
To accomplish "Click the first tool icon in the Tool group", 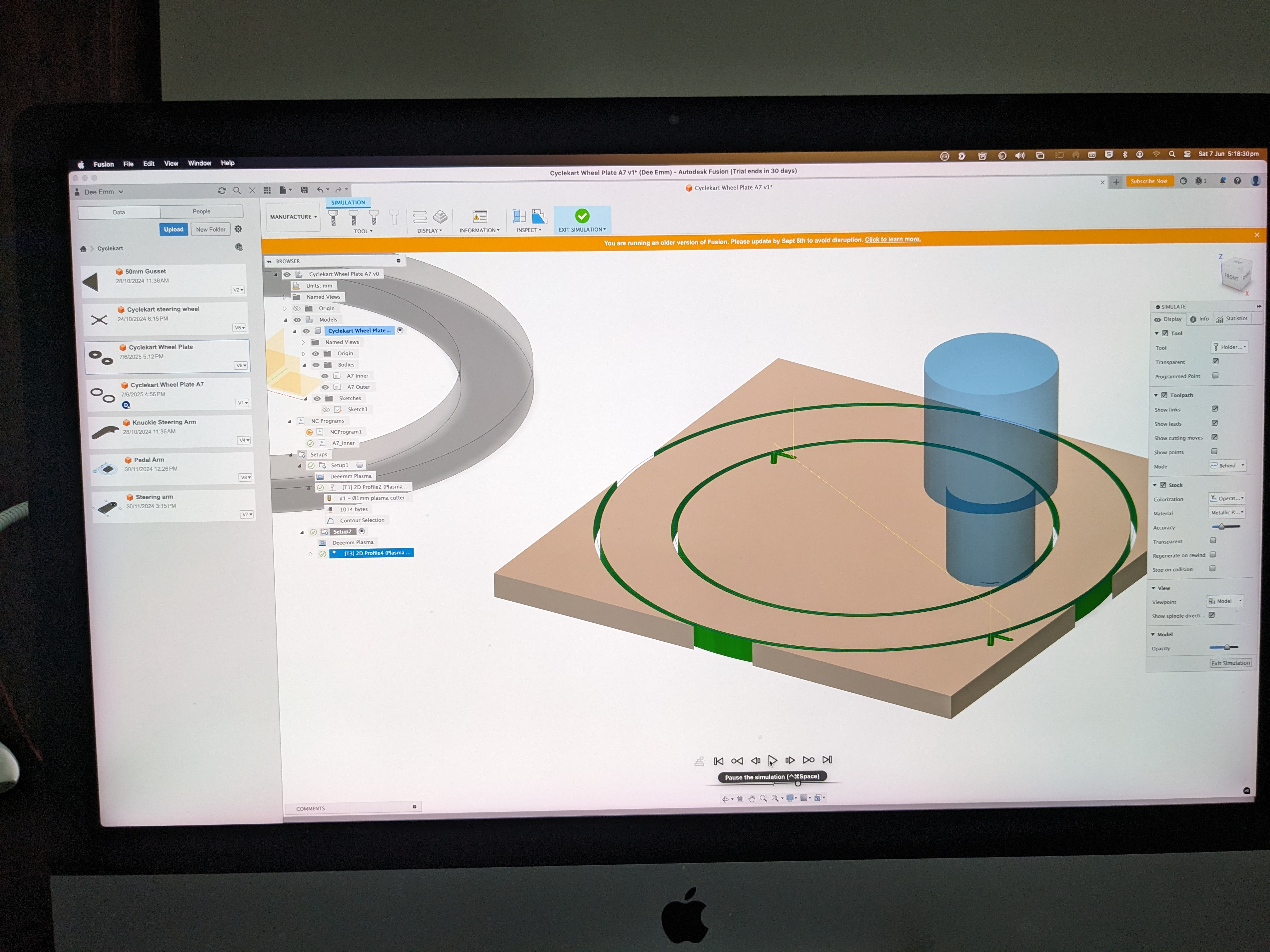I will tap(333, 218).
